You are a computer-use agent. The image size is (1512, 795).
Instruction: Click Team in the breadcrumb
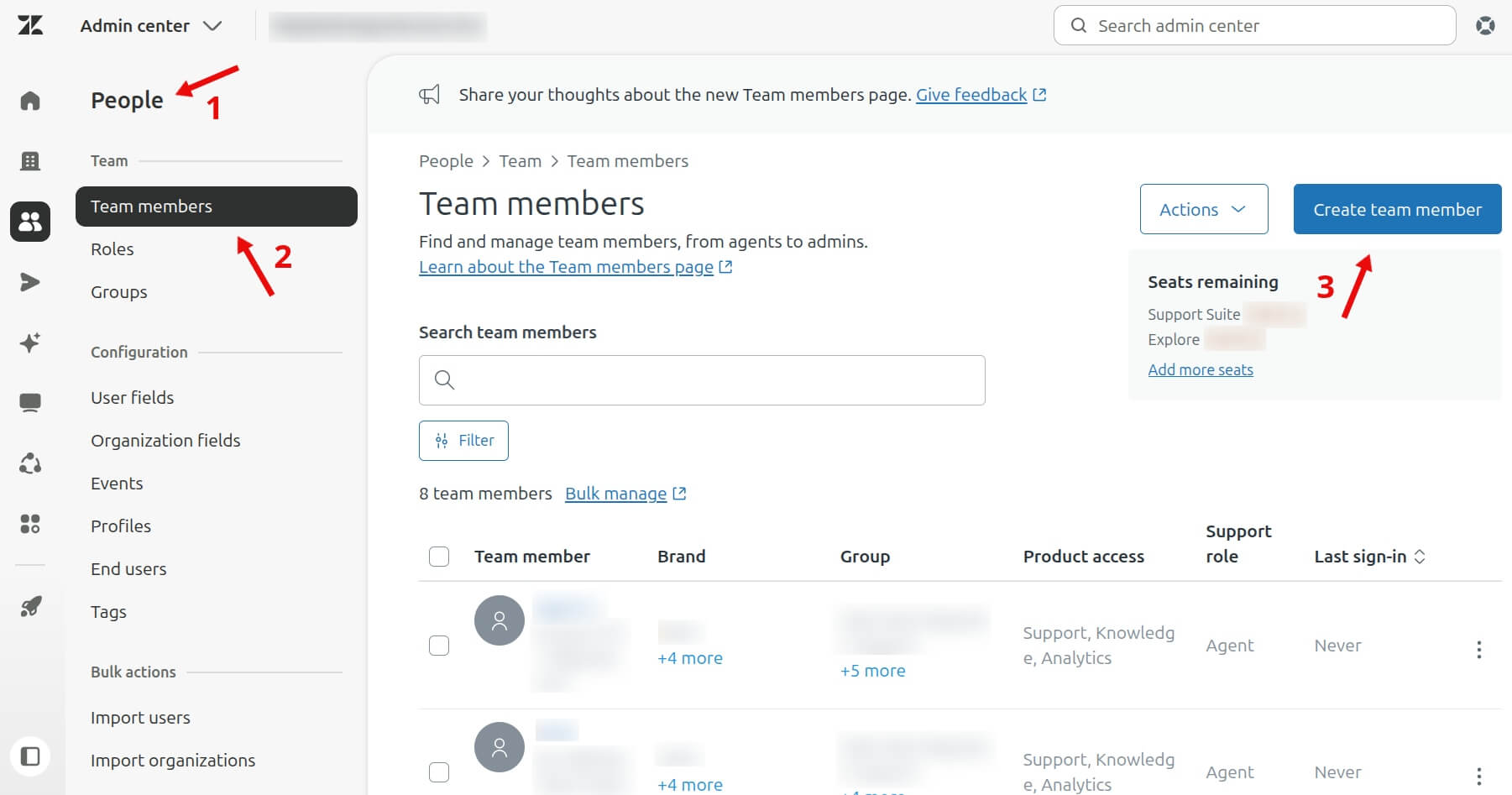(521, 161)
